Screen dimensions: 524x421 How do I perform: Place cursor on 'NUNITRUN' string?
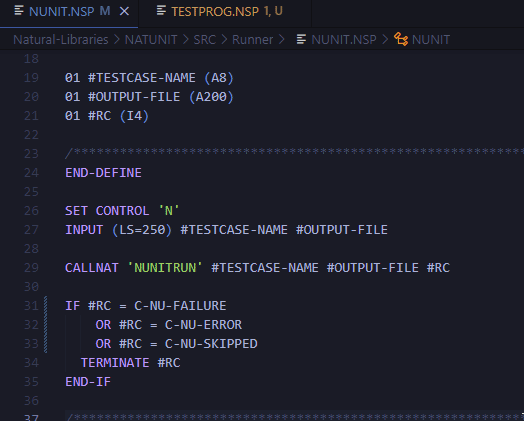(x=165, y=268)
